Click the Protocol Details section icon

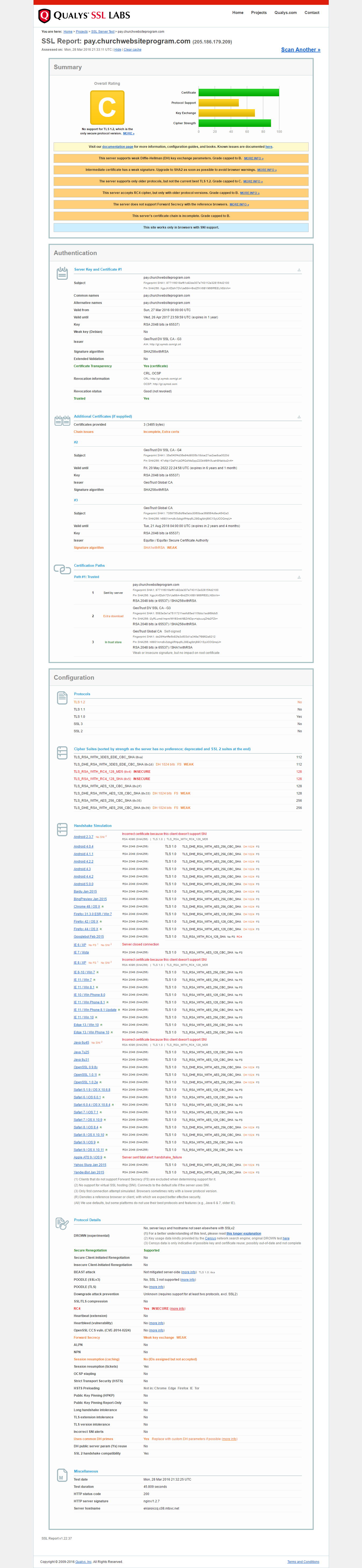click(62, 1224)
